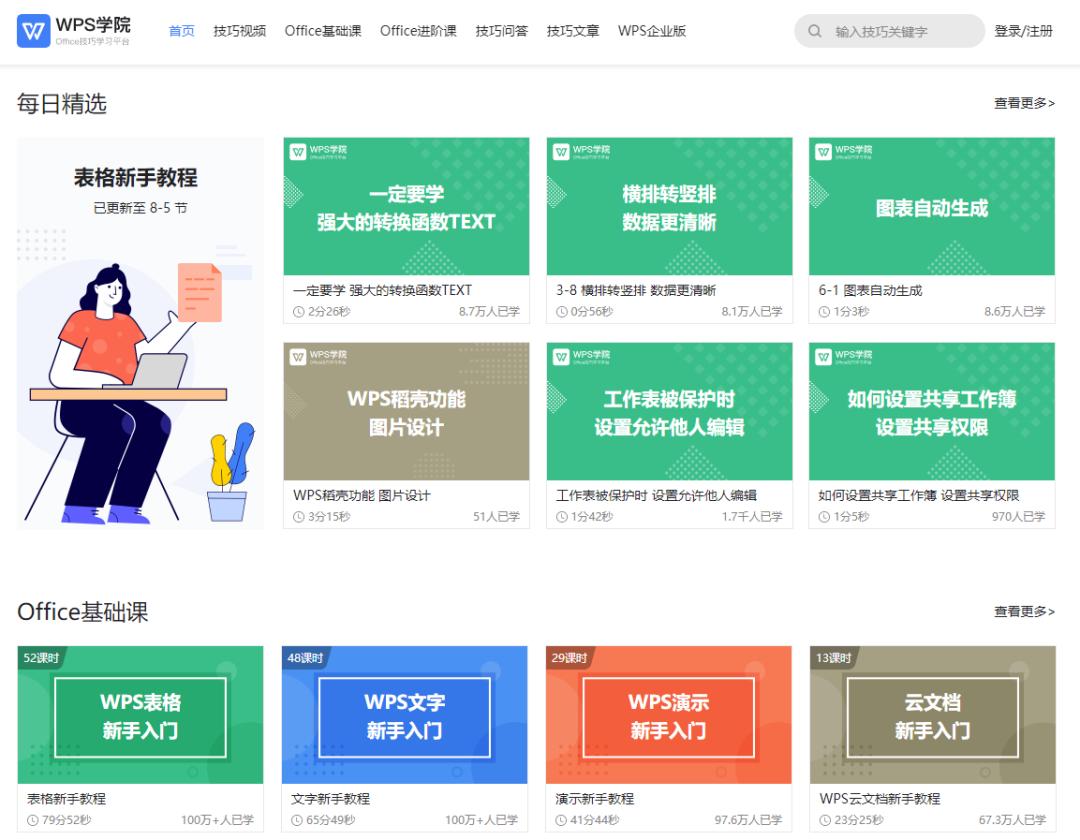This screenshot has height=840, width=1080.
Task: Click the WPS学院 logo icon
Action: click(x=36, y=30)
